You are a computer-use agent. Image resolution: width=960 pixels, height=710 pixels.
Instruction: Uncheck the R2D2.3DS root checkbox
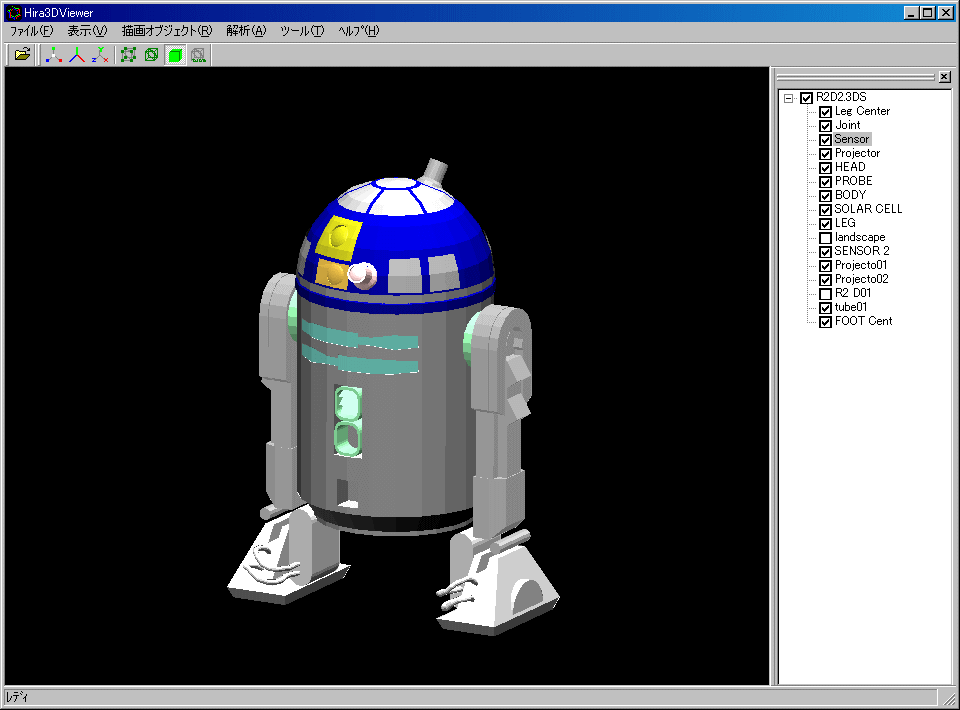[x=806, y=98]
